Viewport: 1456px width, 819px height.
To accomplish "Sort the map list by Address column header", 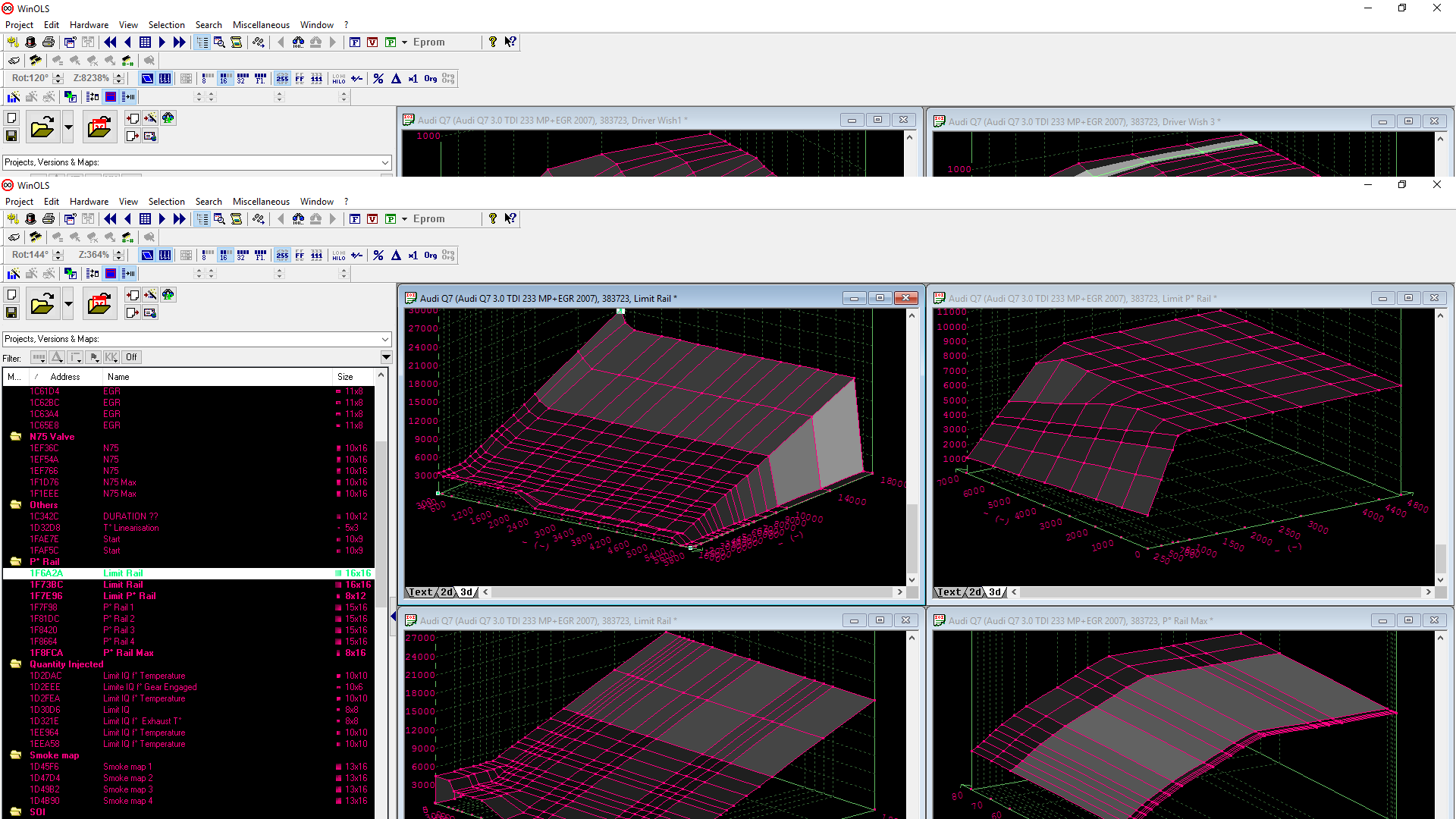I will click(x=65, y=377).
